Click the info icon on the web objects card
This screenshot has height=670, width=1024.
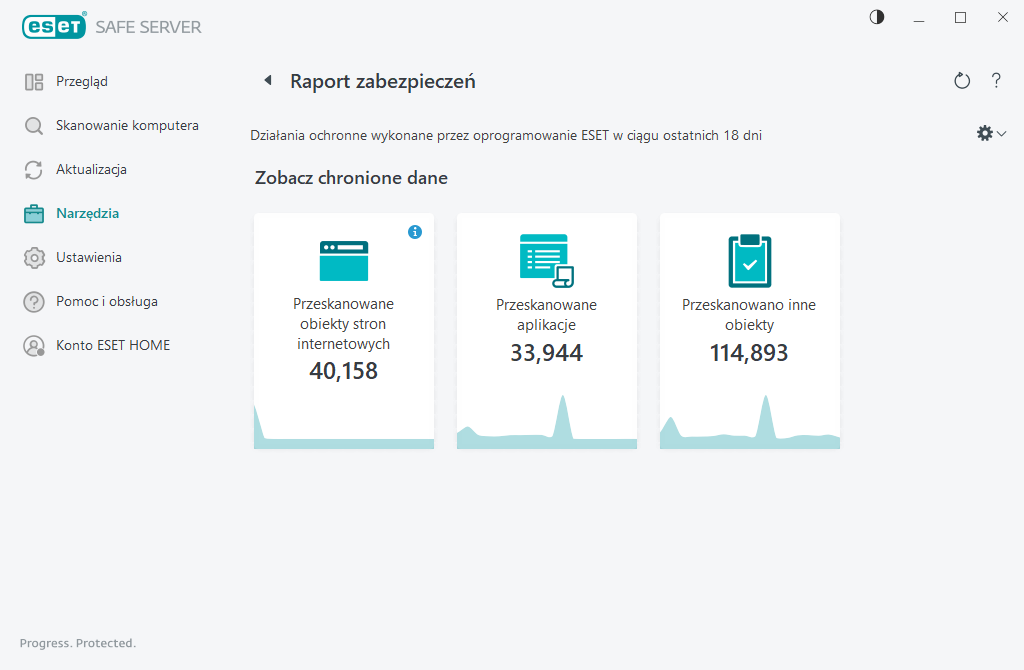[x=415, y=232]
